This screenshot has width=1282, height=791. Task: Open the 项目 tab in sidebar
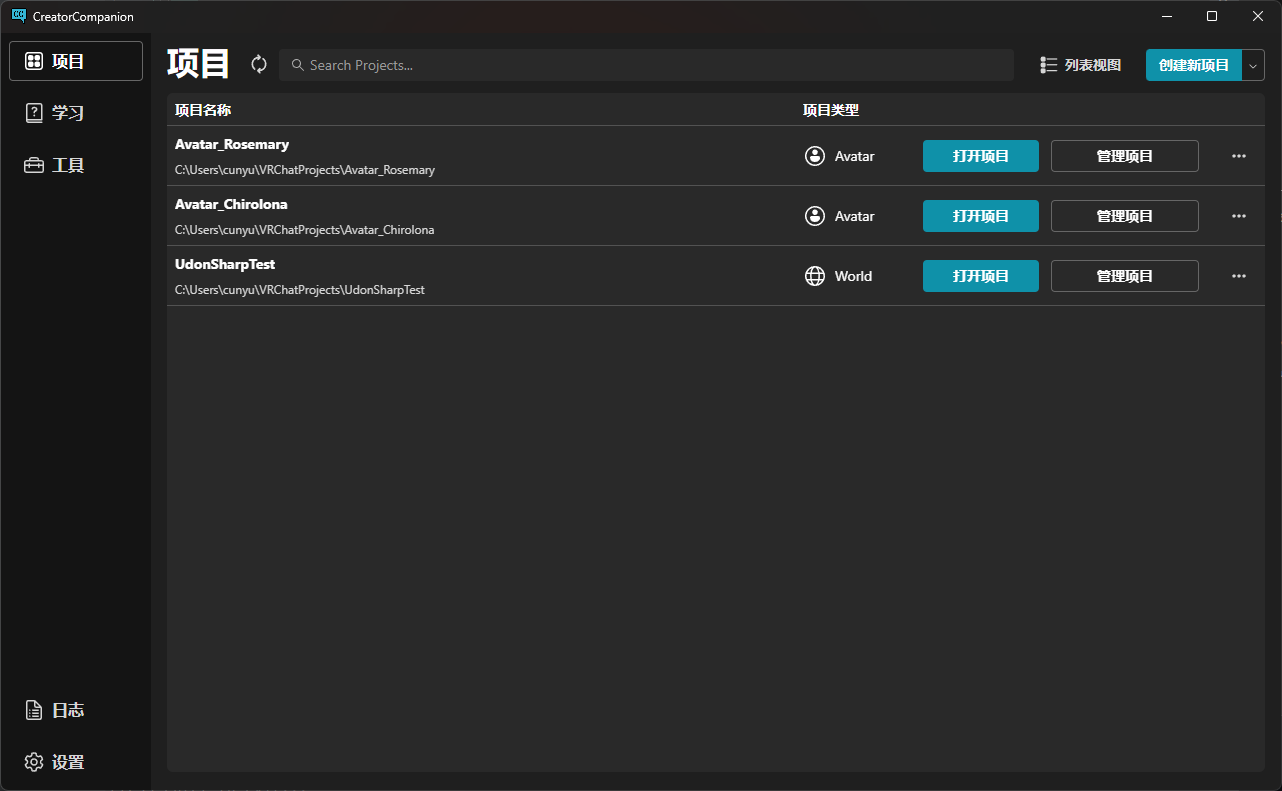pos(76,61)
